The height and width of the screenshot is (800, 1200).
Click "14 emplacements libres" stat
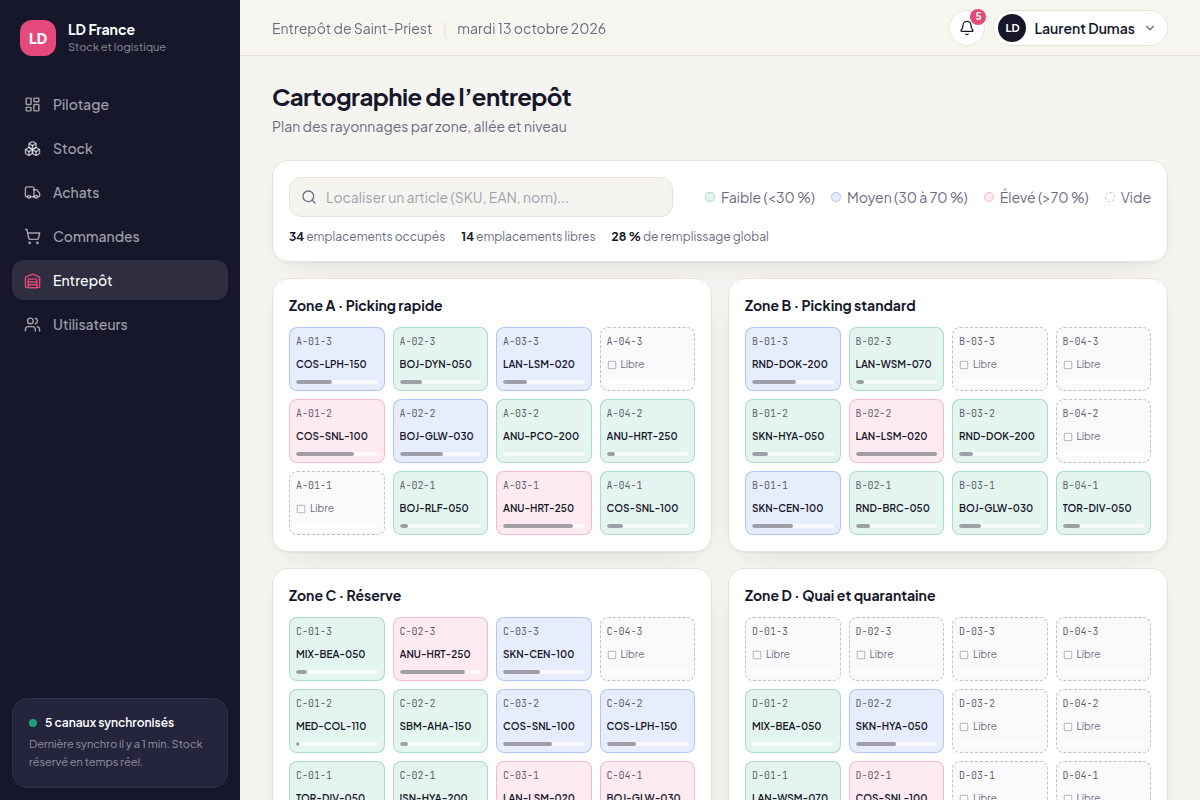(x=528, y=237)
